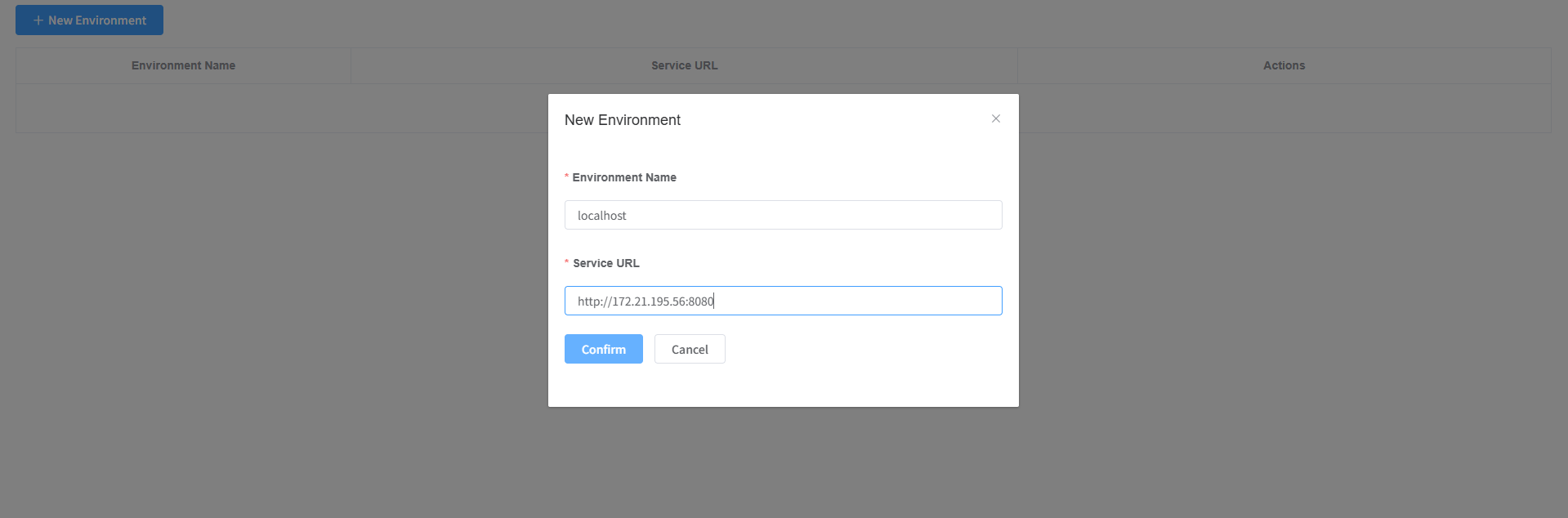This screenshot has height=518, width=1568.
Task: Click the Actions column header
Action: pyautogui.click(x=1284, y=65)
